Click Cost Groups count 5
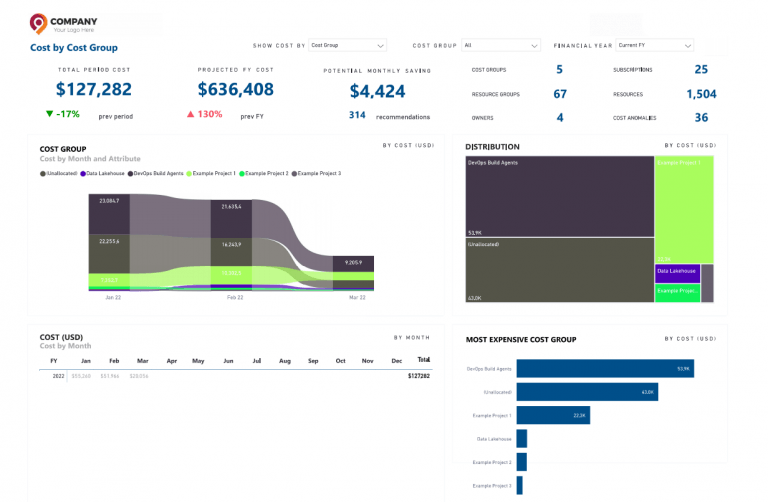This screenshot has height=502, width=768. 559,70
